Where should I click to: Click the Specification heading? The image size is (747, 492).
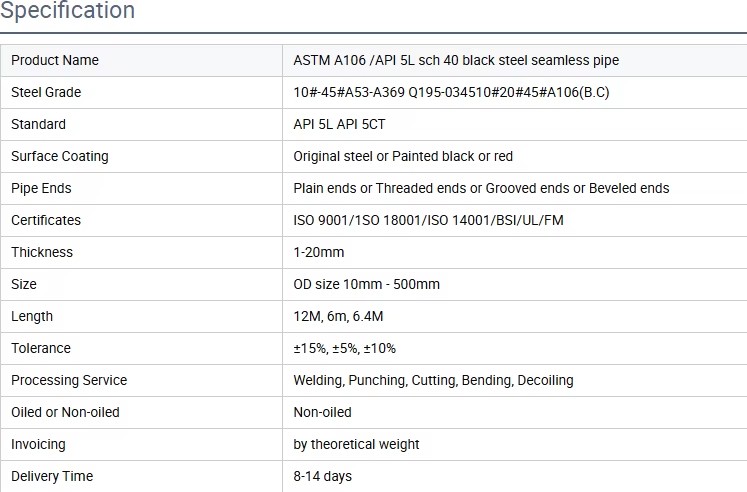(67, 10)
